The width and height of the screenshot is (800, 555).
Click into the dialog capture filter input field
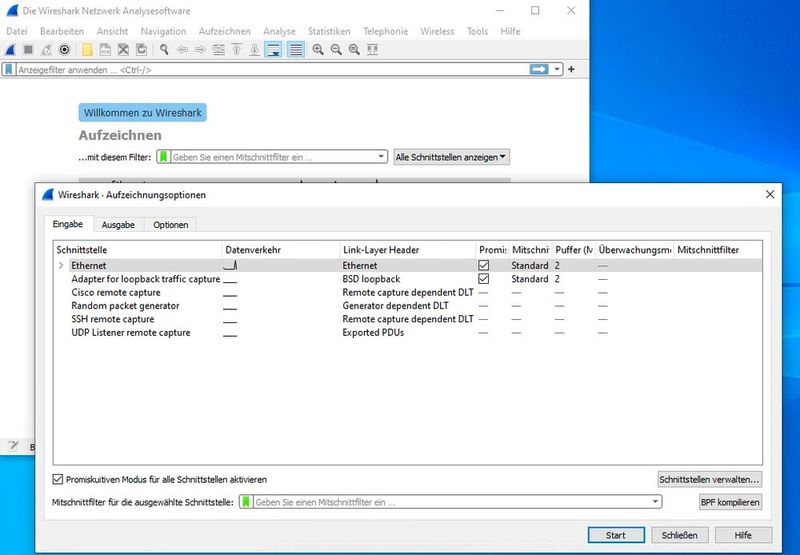coord(452,502)
